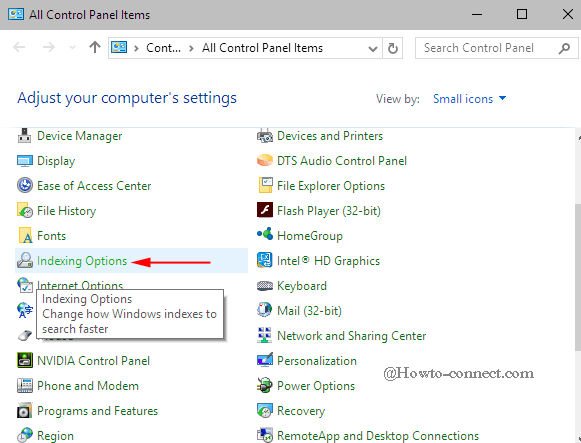Open the Power Options link

(316, 386)
